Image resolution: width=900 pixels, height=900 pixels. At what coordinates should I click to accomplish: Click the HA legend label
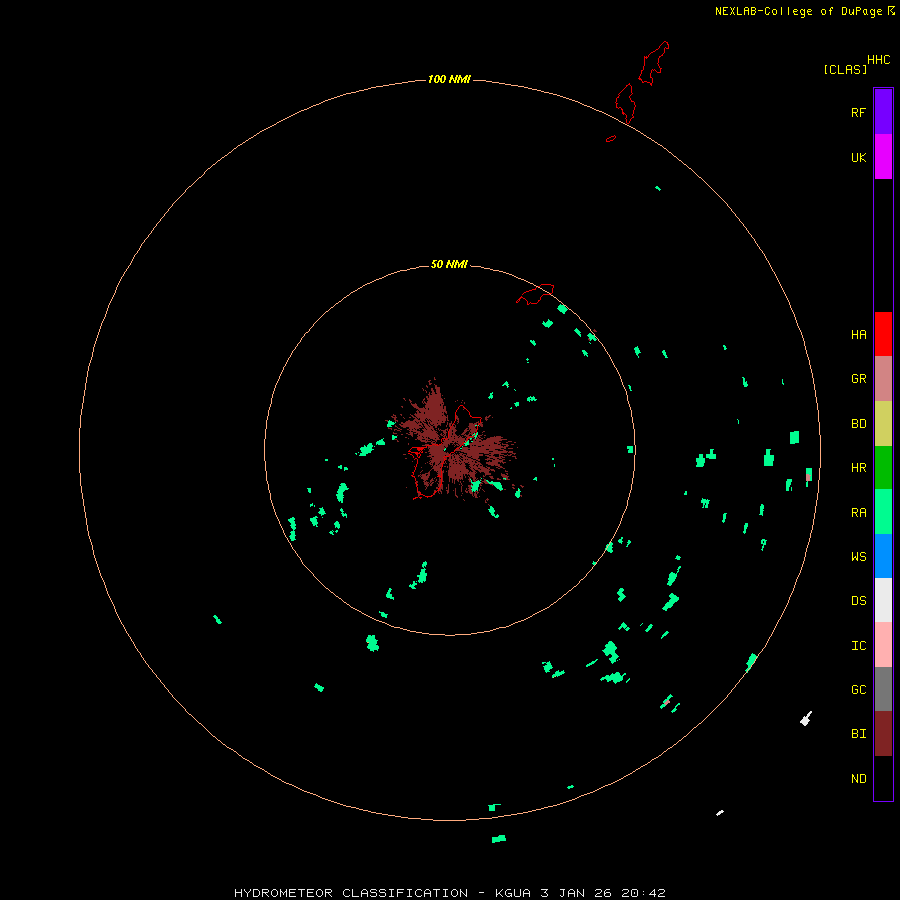(x=858, y=335)
